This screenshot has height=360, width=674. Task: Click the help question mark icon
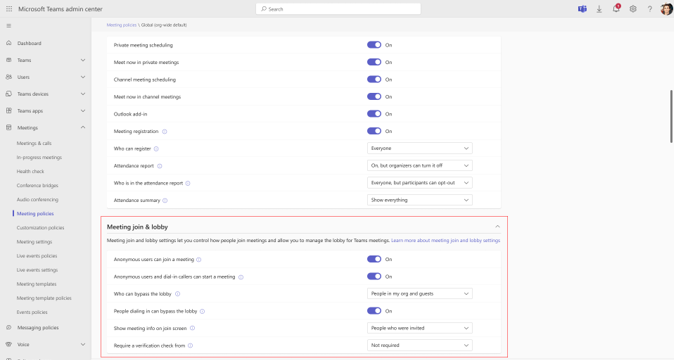649,9
